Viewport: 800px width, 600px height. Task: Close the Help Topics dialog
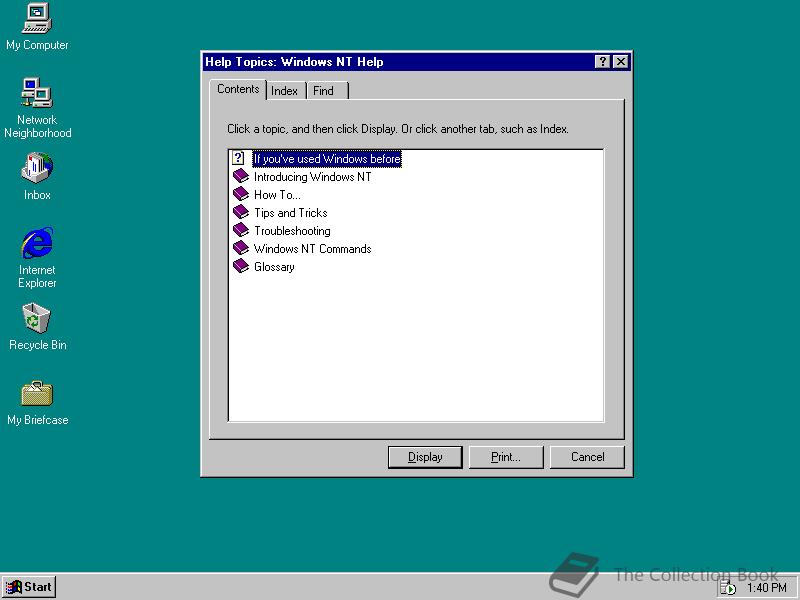(x=620, y=62)
